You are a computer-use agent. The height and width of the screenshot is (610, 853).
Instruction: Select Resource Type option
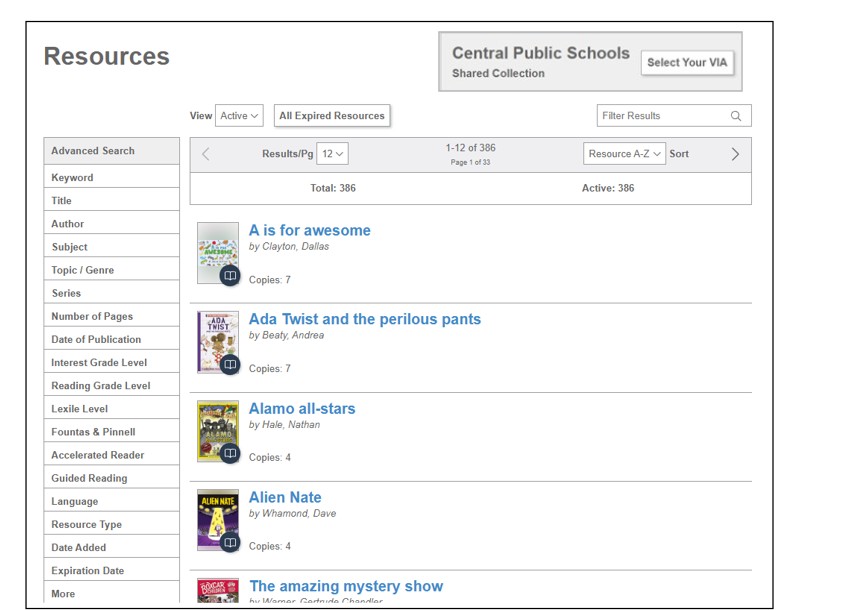(112, 524)
